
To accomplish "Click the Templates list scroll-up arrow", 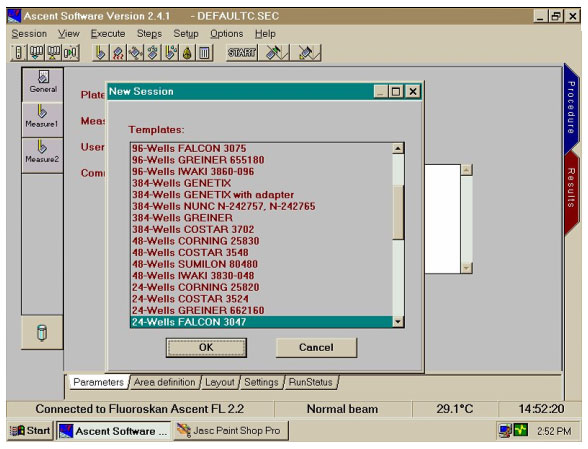I will tap(398, 149).
